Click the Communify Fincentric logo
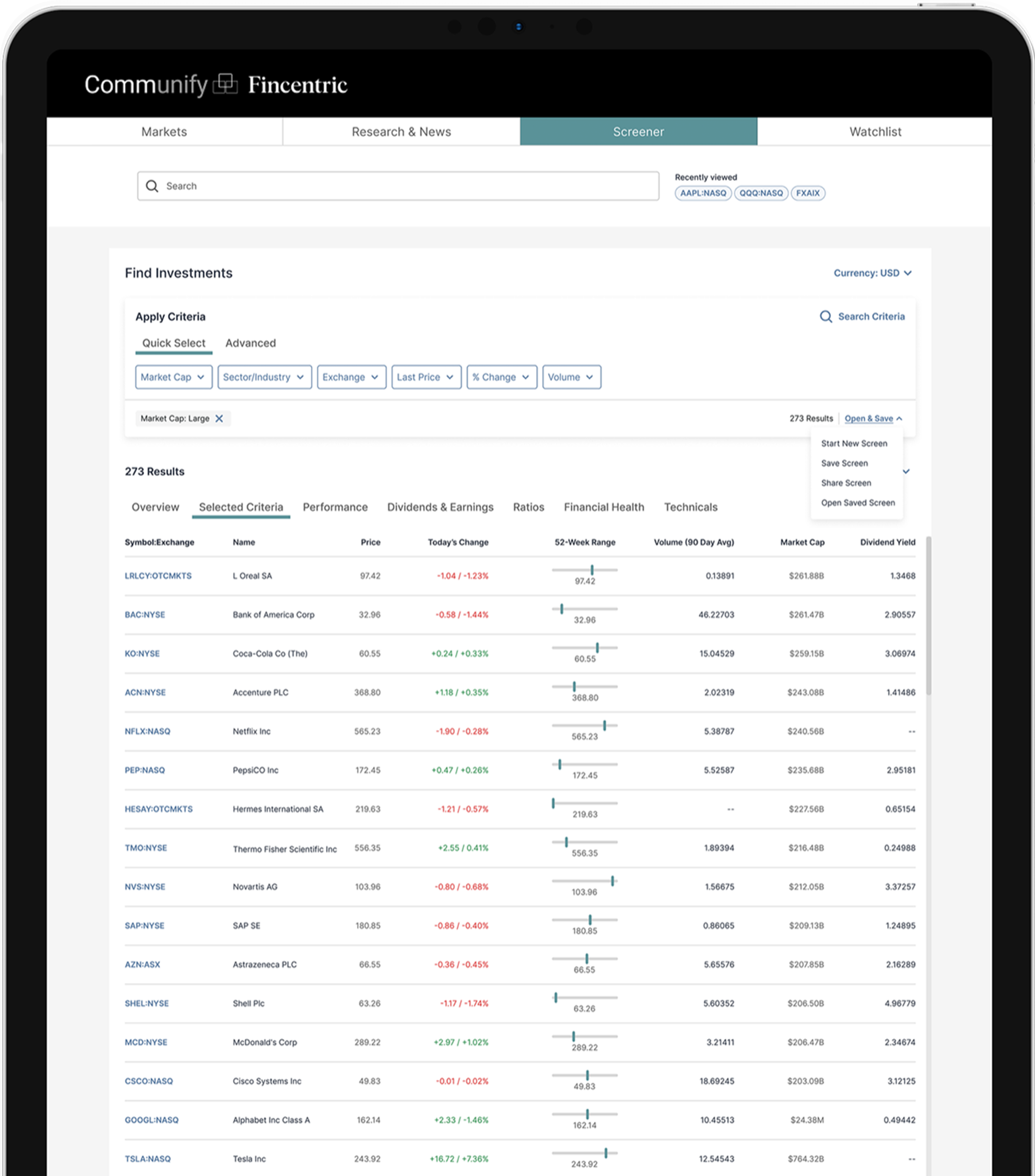The height and width of the screenshot is (1176, 1035). [216, 85]
